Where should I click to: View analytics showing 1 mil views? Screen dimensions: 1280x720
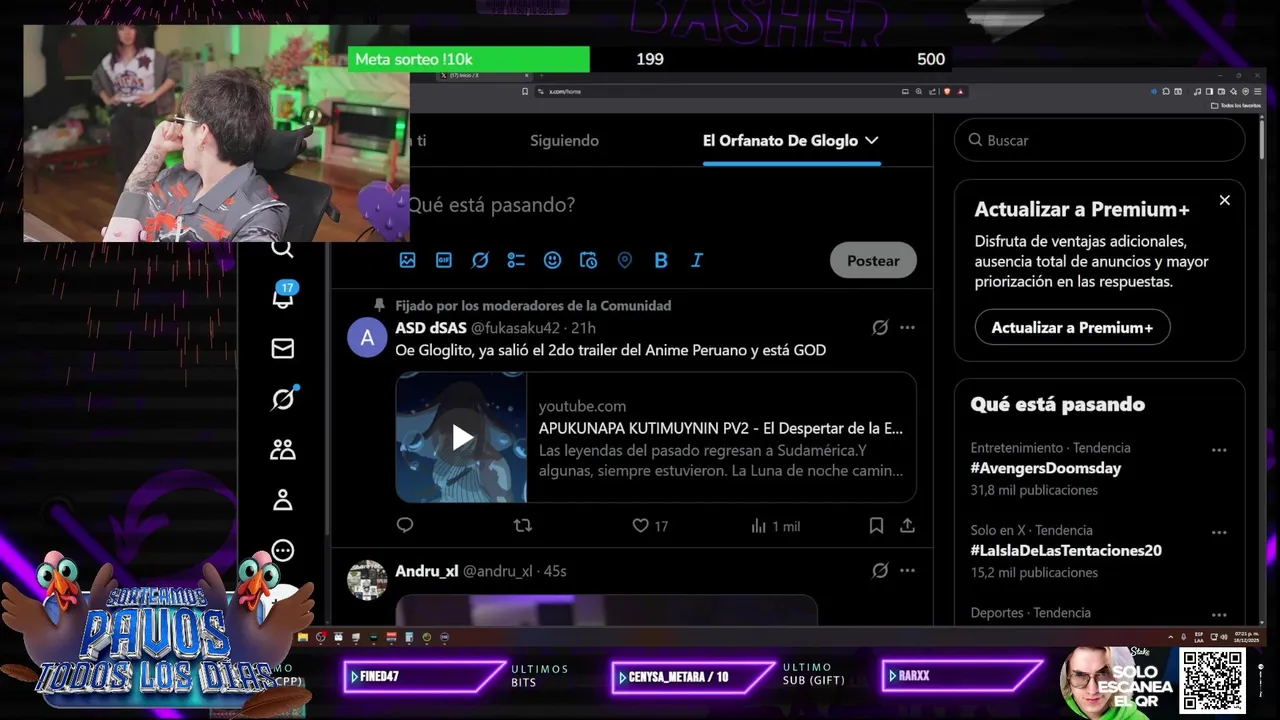pos(775,525)
